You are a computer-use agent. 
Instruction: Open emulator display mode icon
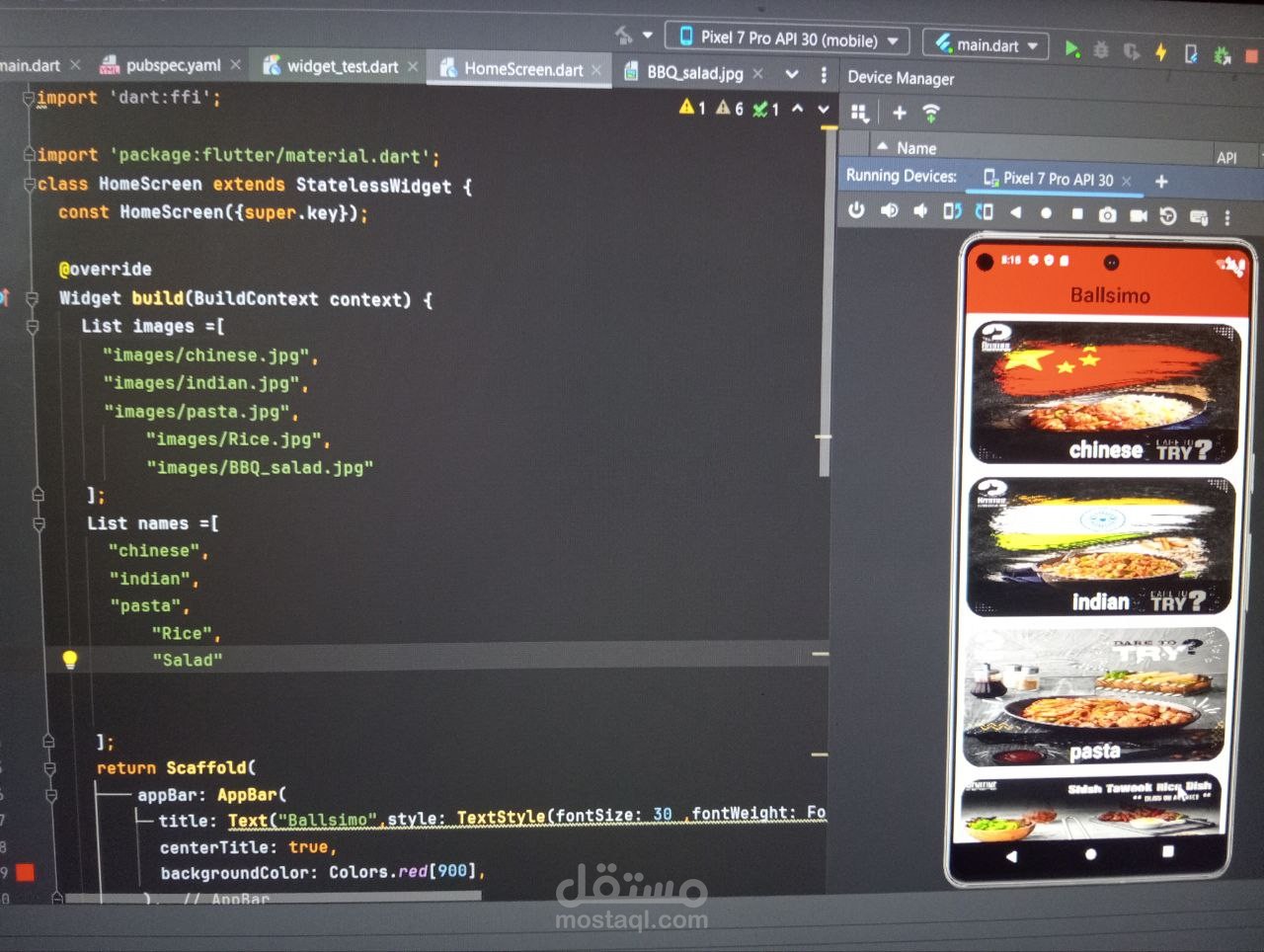(1199, 217)
